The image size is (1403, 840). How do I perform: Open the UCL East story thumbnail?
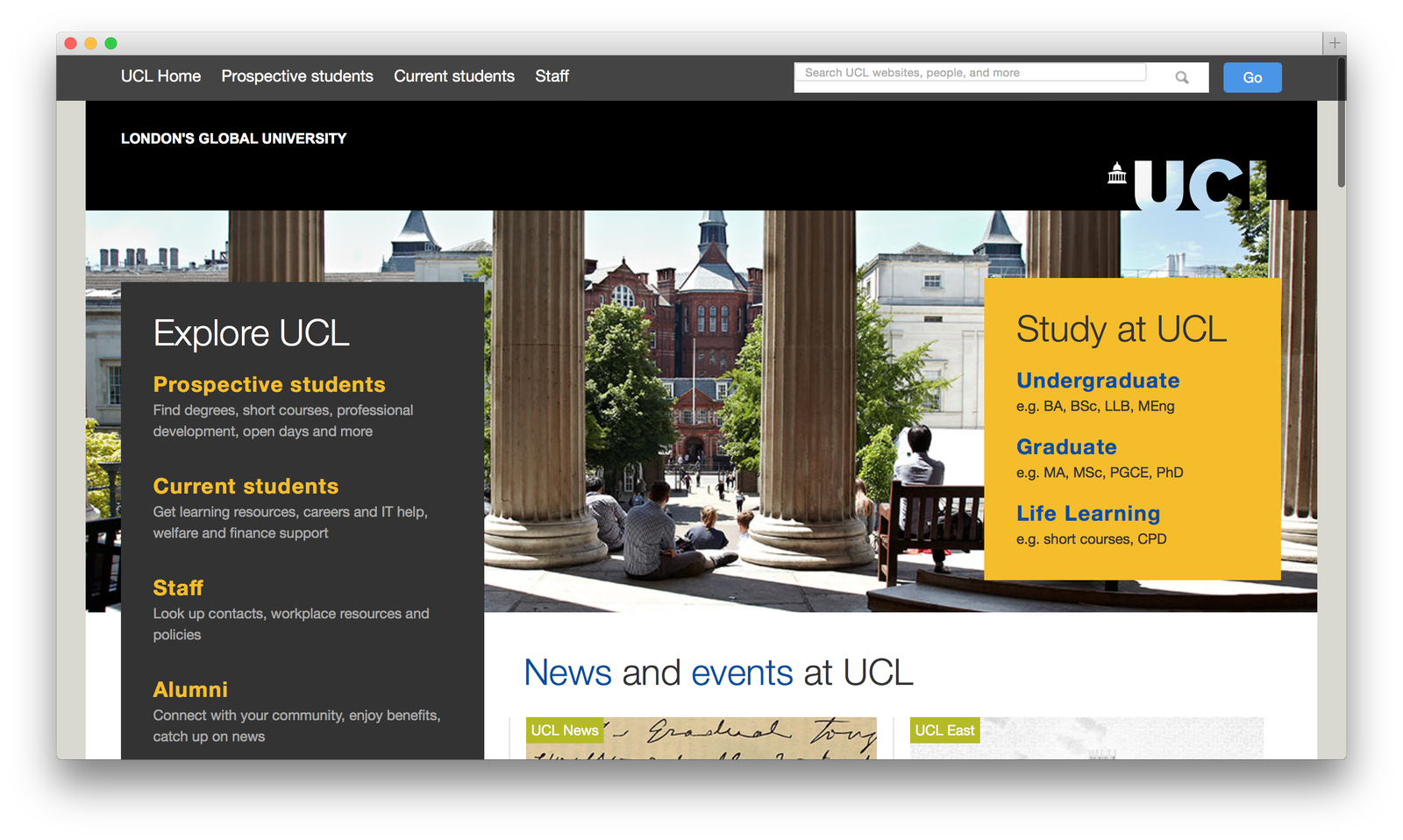(1087, 738)
